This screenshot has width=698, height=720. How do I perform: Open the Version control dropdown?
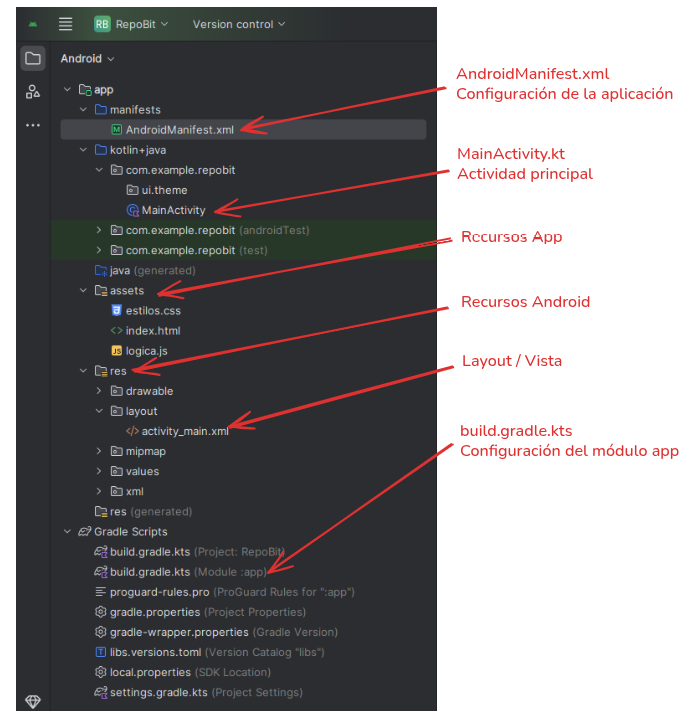[239, 24]
